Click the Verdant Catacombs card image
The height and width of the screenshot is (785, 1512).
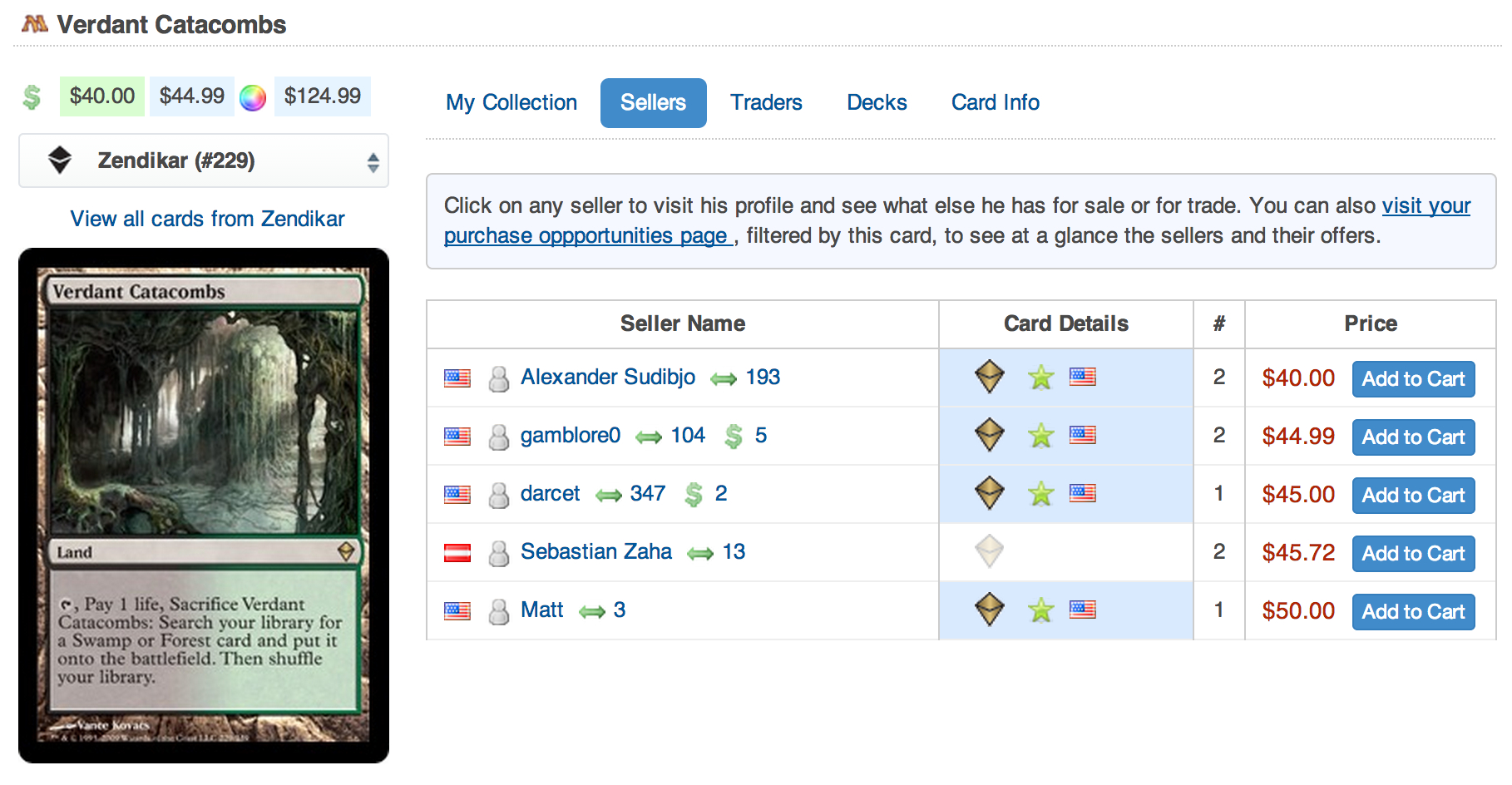pos(204,505)
